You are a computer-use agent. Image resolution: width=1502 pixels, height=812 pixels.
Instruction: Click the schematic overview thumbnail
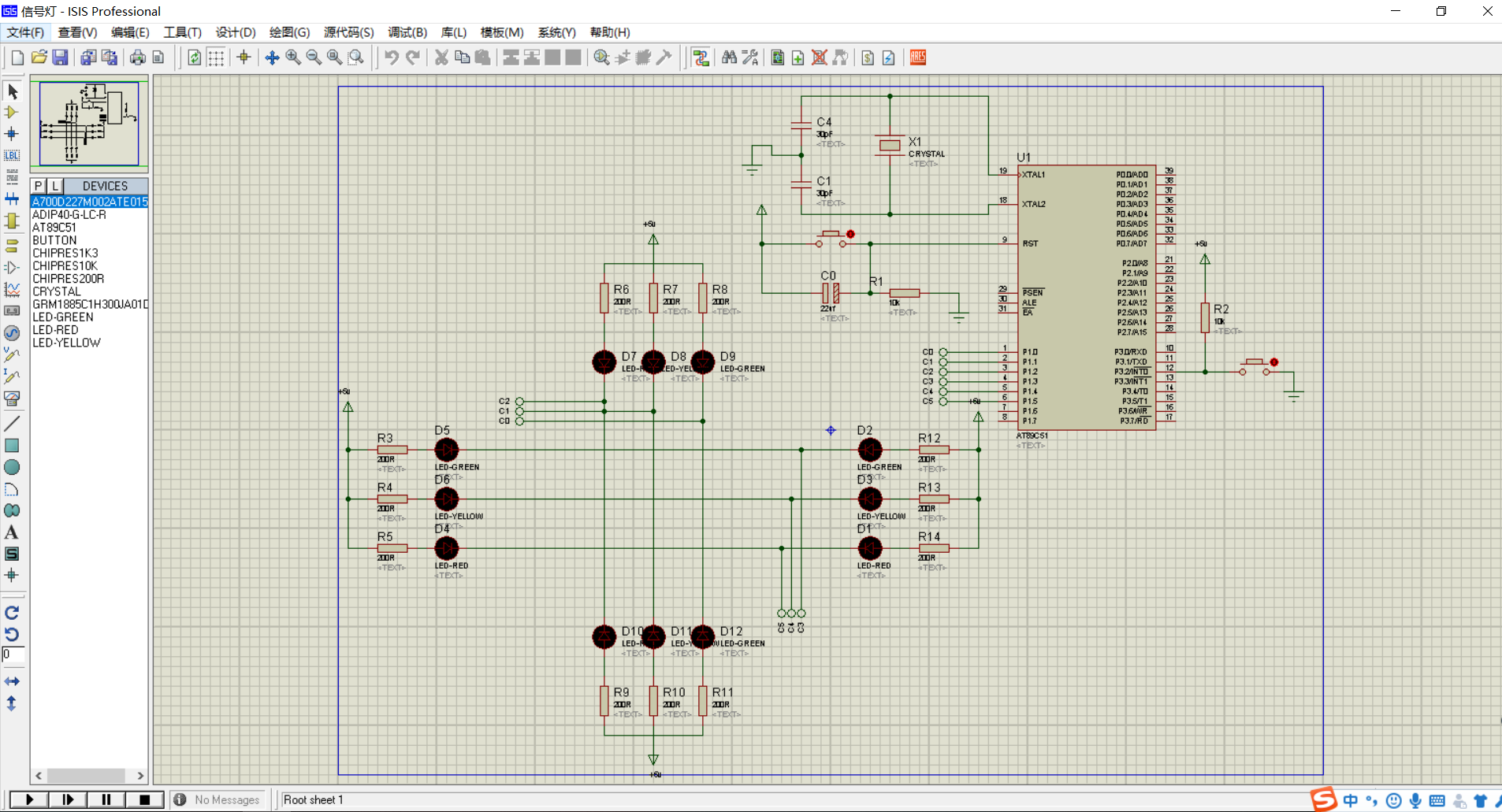pyautogui.click(x=89, y=124)
